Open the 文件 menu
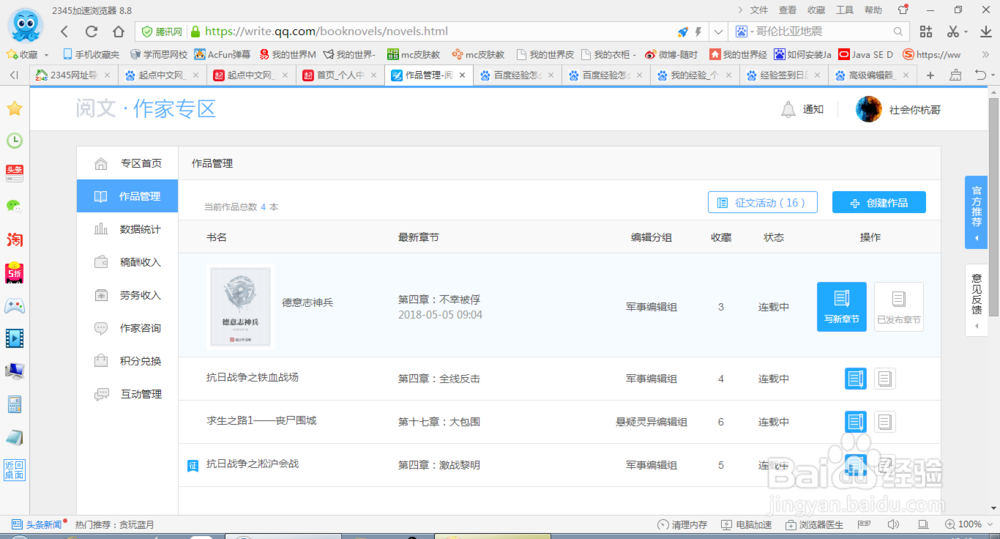The height and width of the screenshot is (539, 1000). click(759, 10)
